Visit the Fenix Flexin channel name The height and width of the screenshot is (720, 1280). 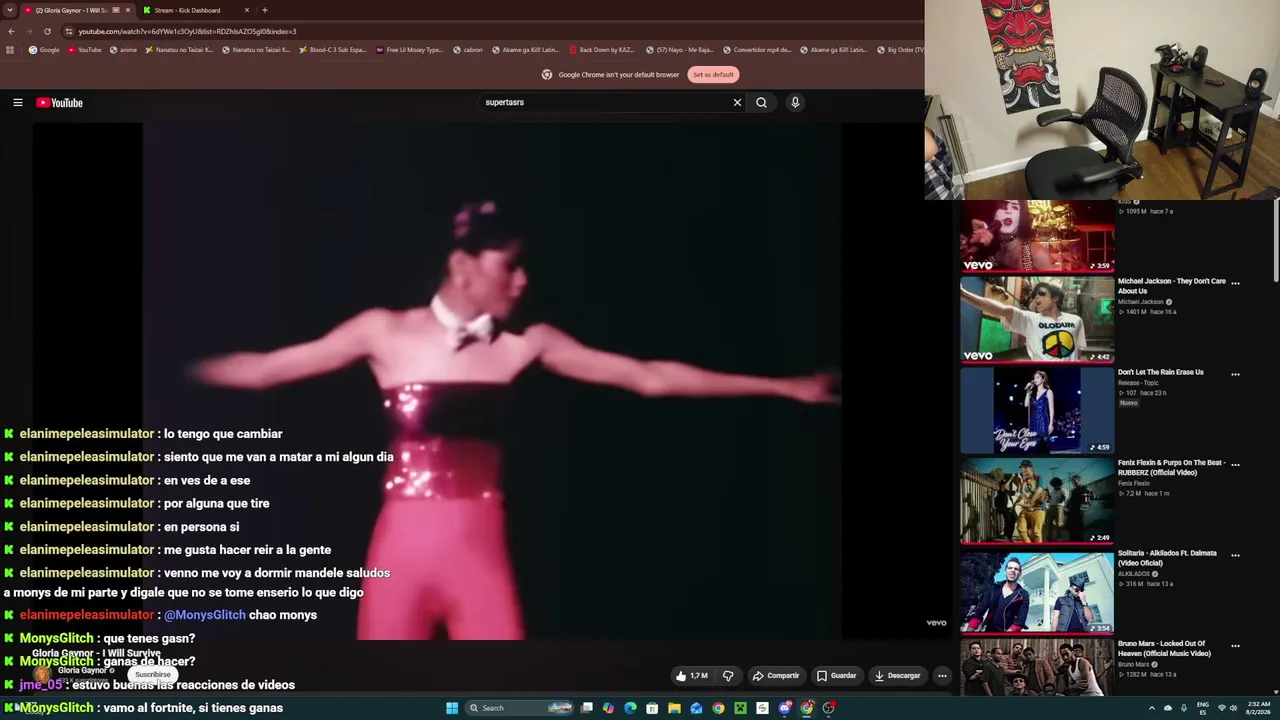pos(1134,483)
